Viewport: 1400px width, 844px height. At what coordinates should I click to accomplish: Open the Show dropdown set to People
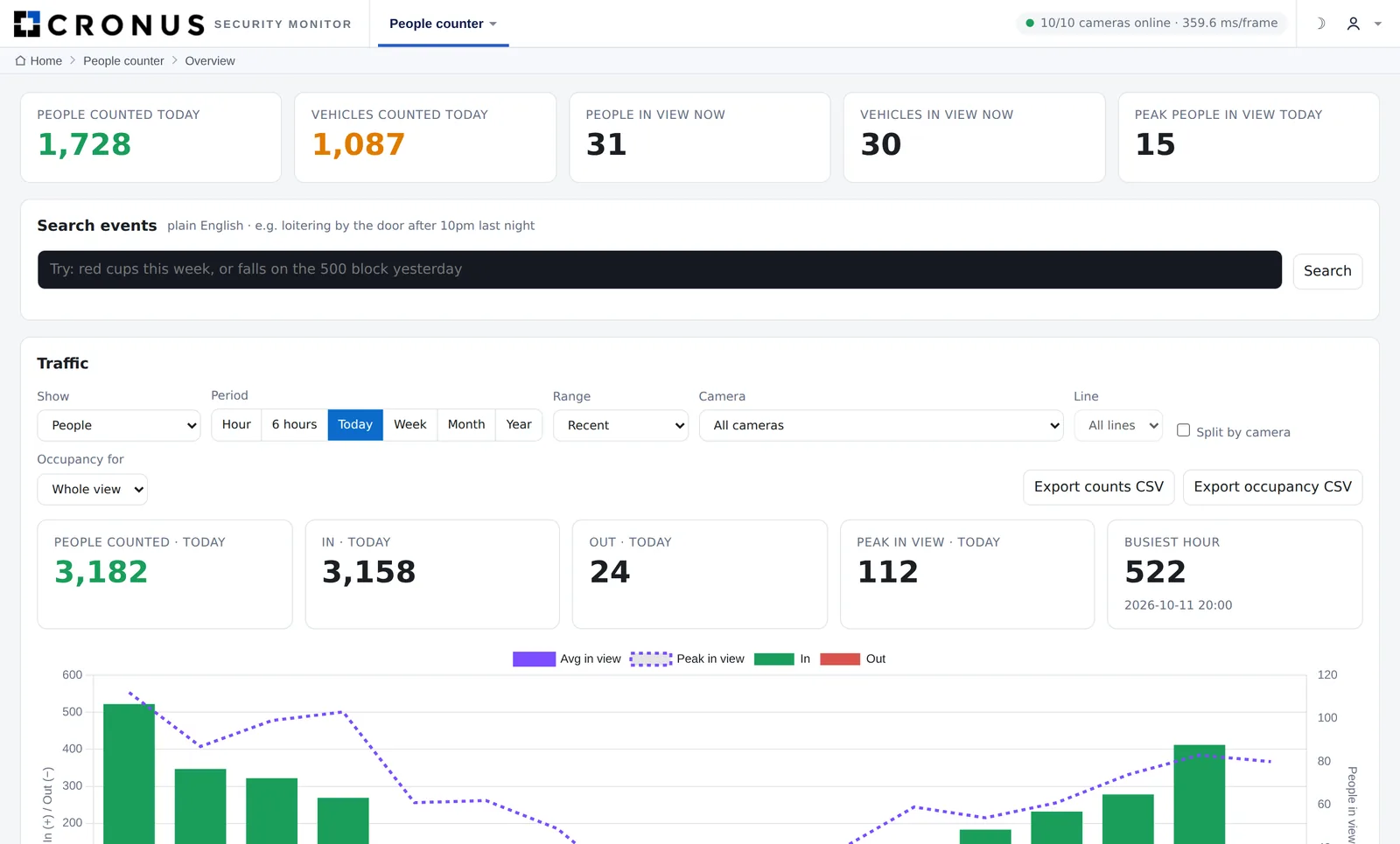[119, 425]
